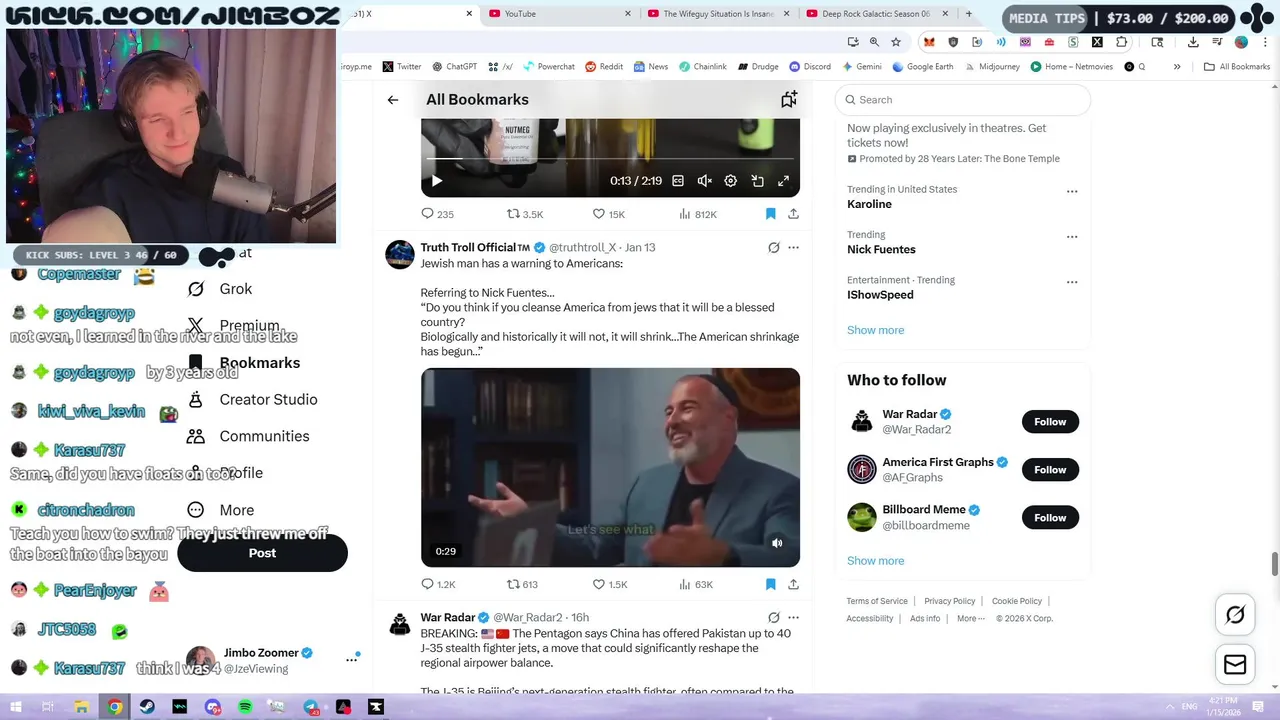Open the Privacy Policy link
The width and height of the screenshot is (1280, 720).
click(949, 601)
